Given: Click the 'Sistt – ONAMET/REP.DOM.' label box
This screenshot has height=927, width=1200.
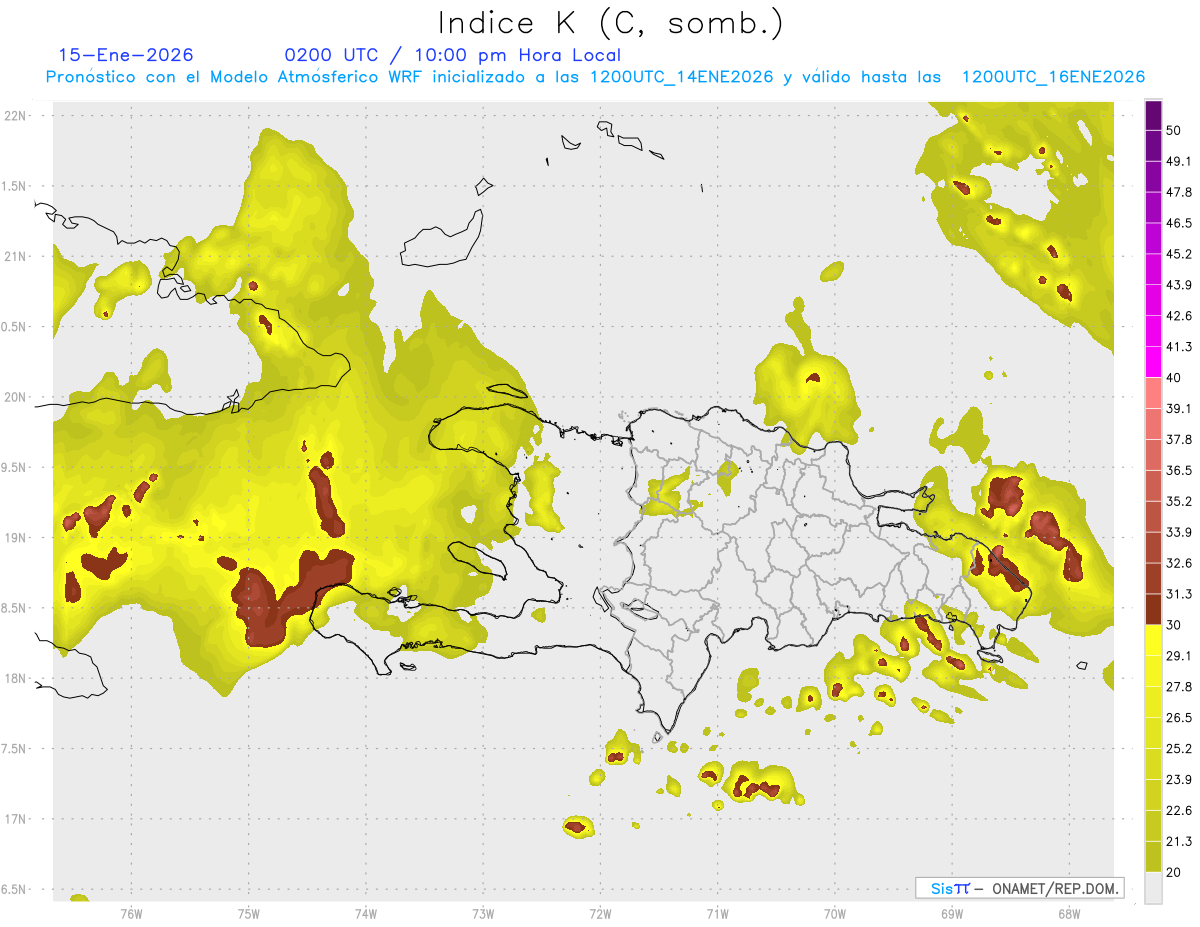Looking at the screenshot, I should click(1020, 888).
